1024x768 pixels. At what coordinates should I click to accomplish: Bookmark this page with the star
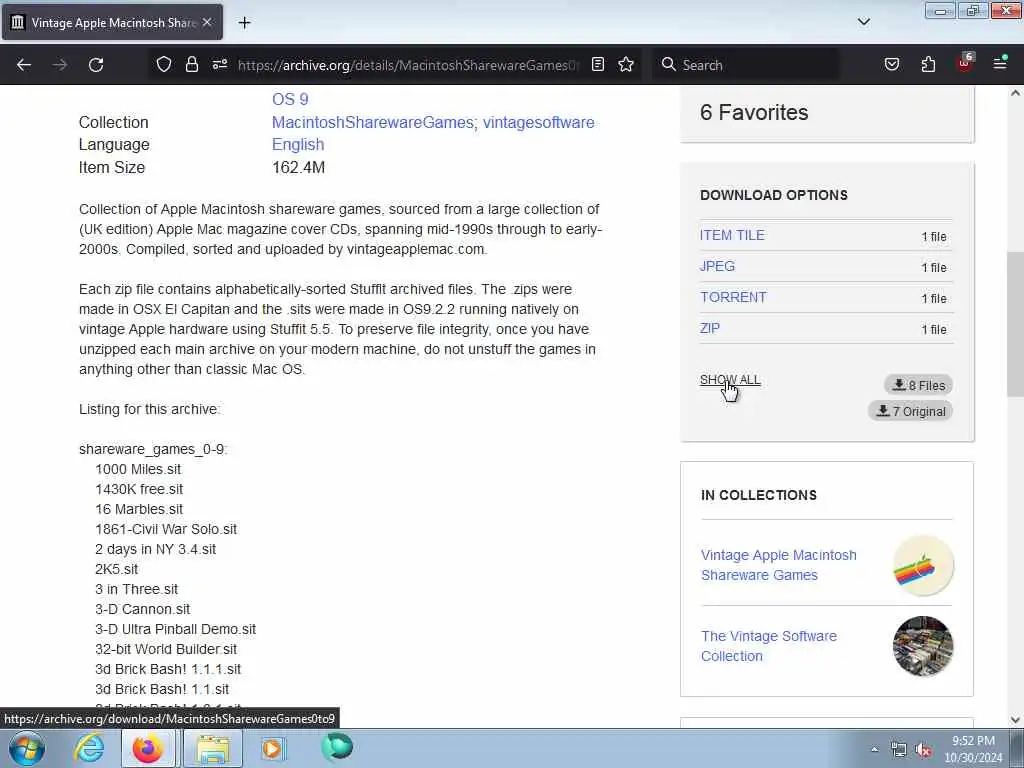[626, 64]
